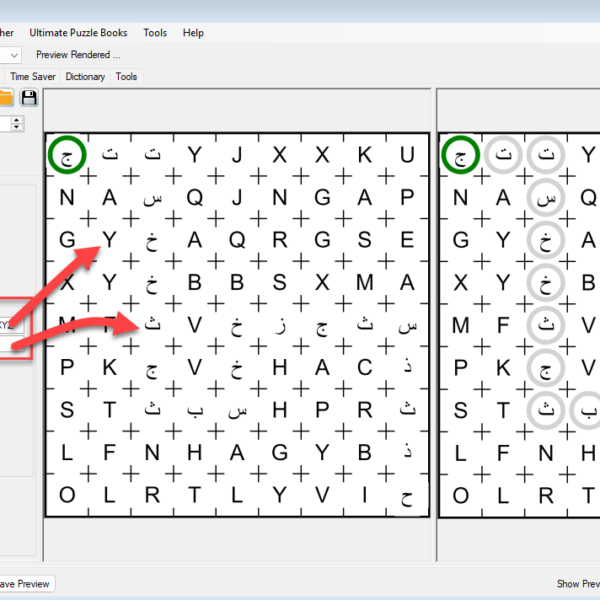Select the Tools tab below the toolbar
This screenshot has height=600, width=600.
tap(127, 76)
